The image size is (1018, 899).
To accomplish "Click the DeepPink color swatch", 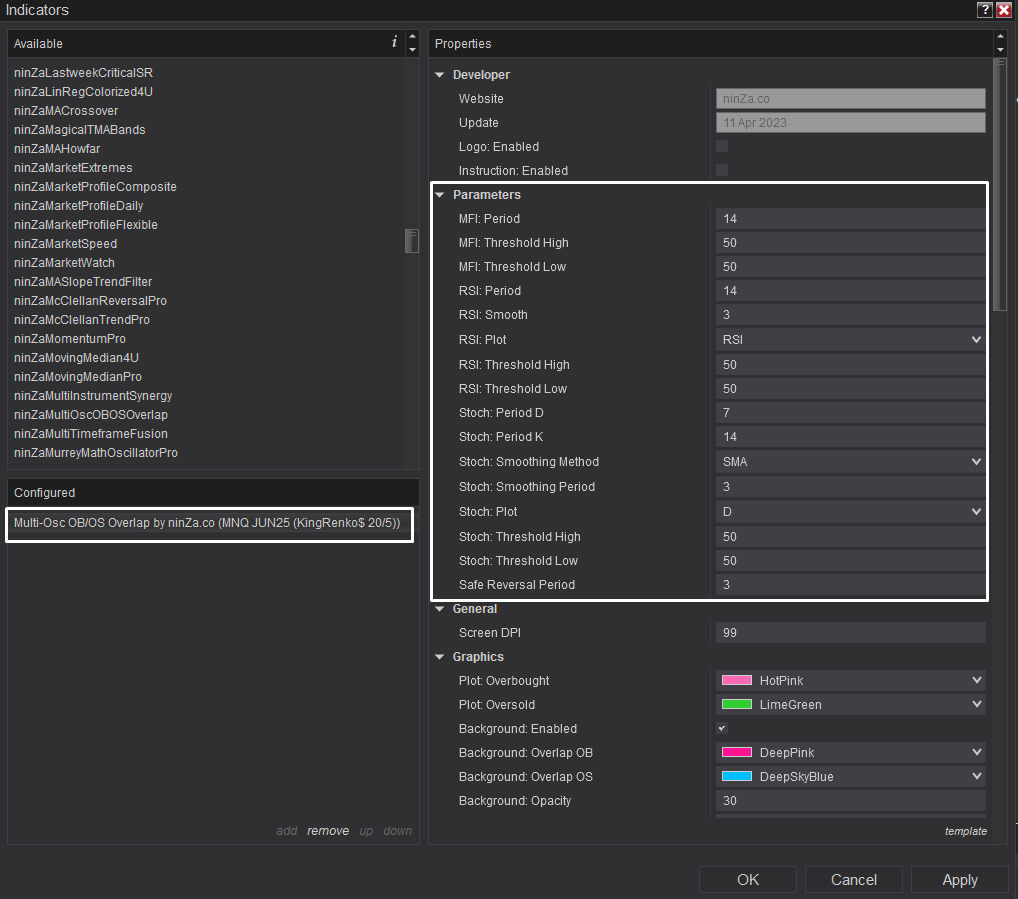I will click(x=737, y=752).
